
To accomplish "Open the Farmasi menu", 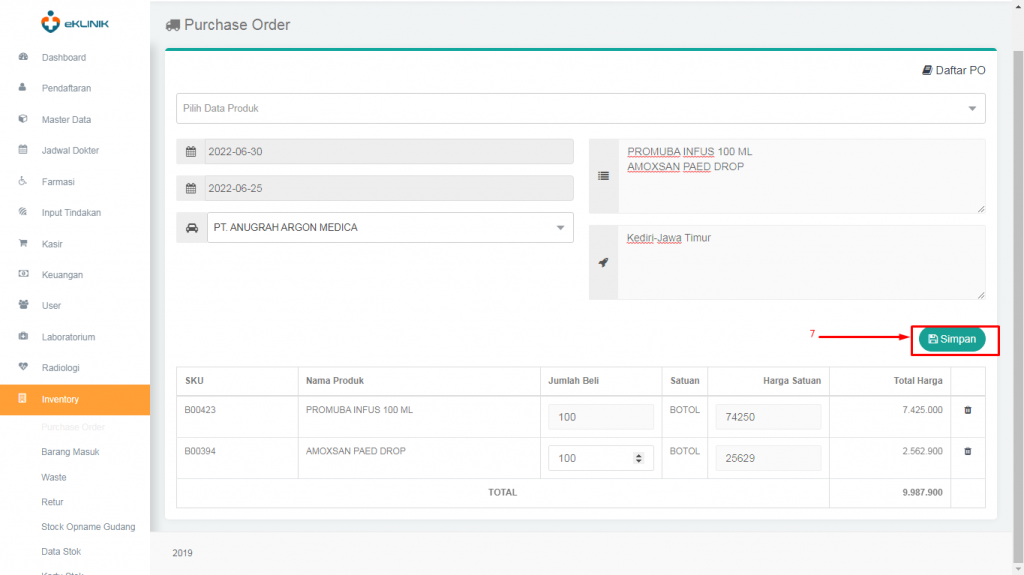I will pyautogui.click(x=57, y=182).
